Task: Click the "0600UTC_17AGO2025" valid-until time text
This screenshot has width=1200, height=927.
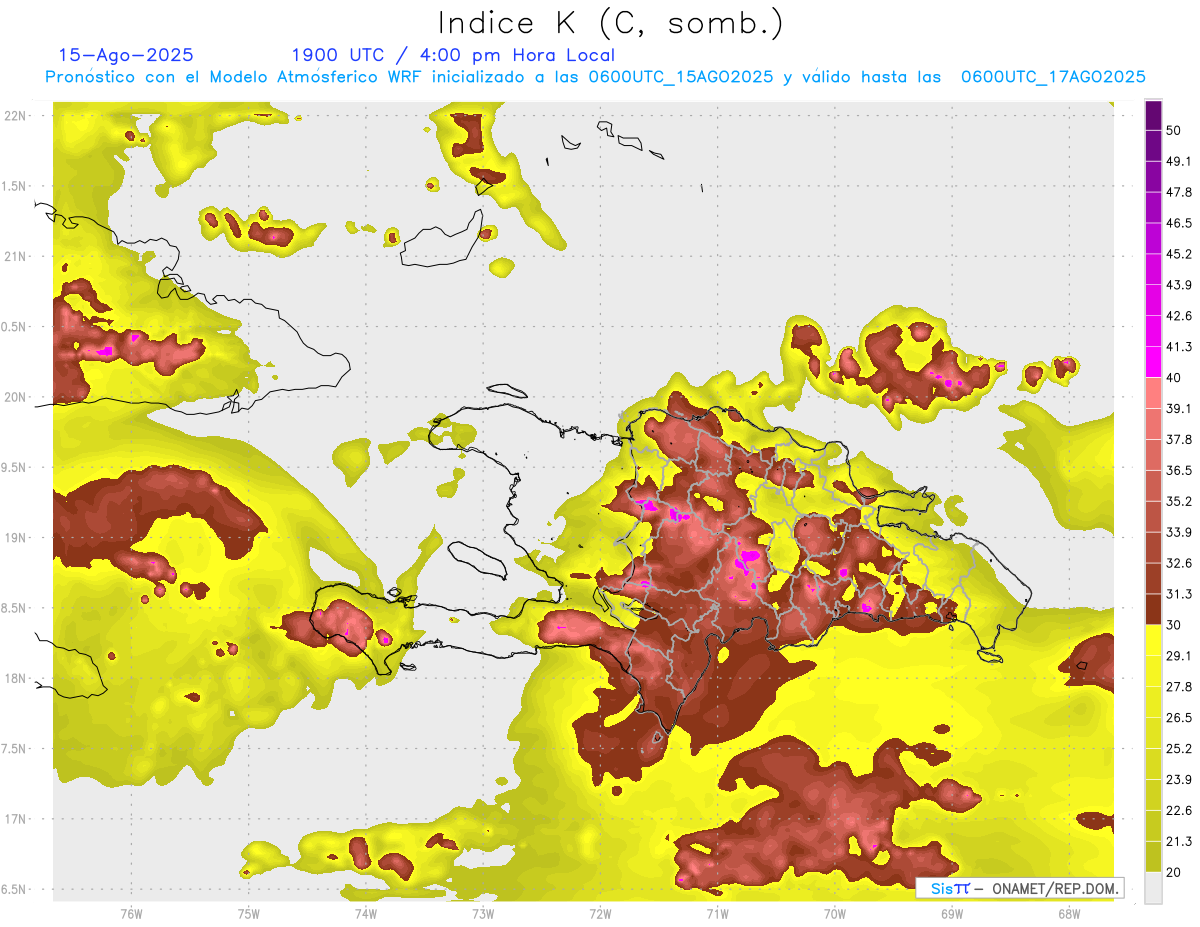Action: [1053, 77]
